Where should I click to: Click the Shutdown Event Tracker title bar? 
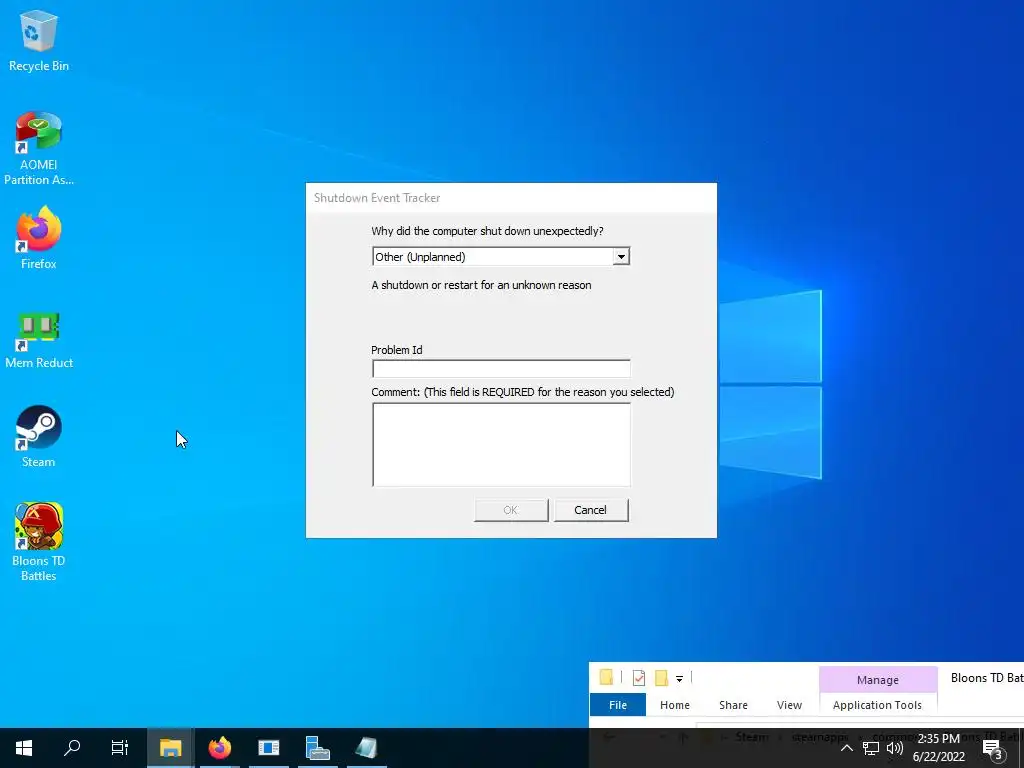point(511,198)
